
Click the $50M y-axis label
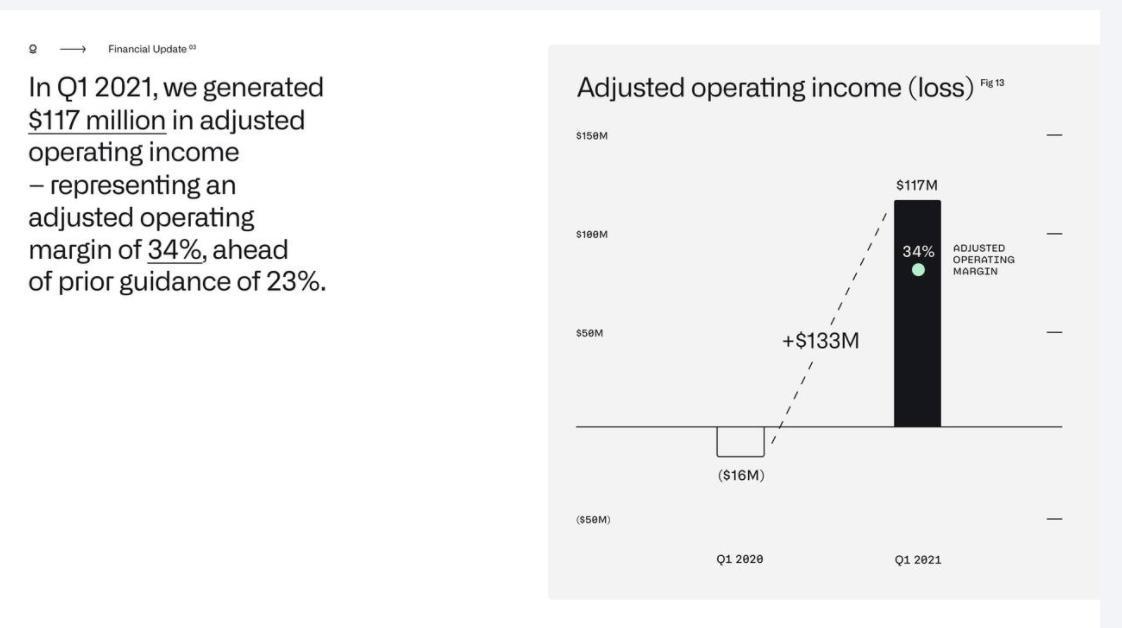point(590,333)
